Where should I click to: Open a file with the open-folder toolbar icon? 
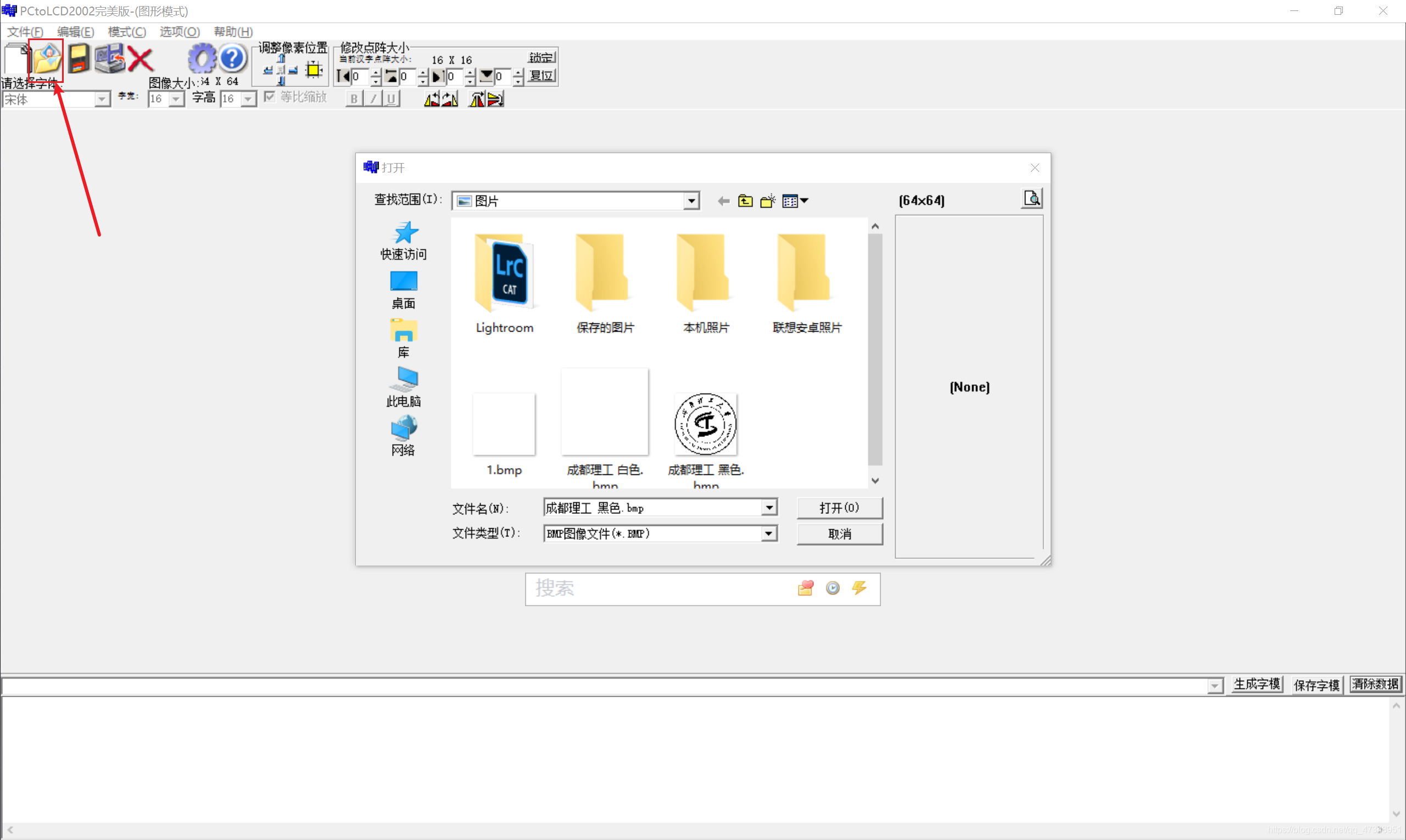(x=46, y=58)
